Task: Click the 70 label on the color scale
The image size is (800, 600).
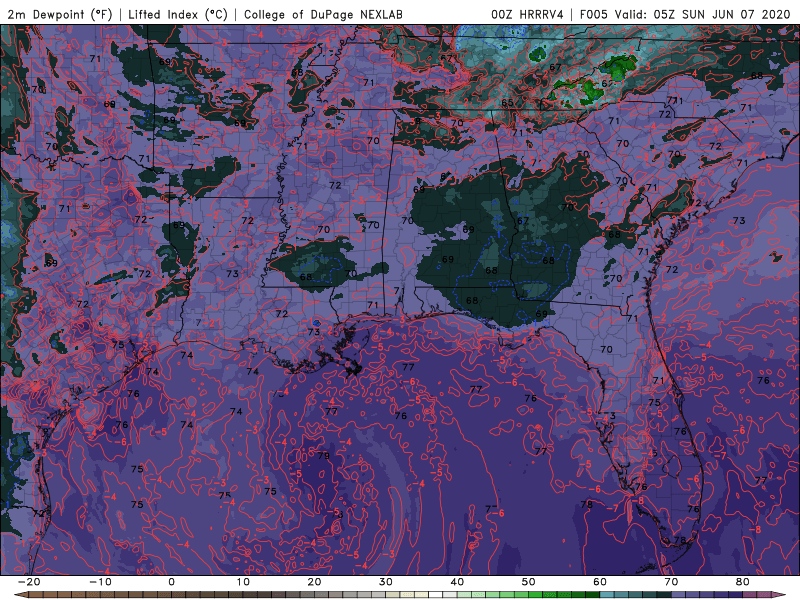Action: [671, 582]
